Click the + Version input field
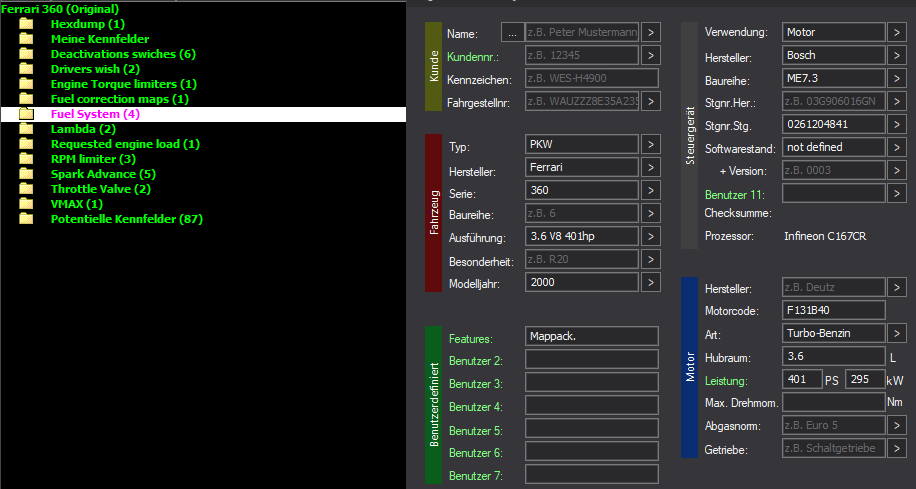 (834, 170)
